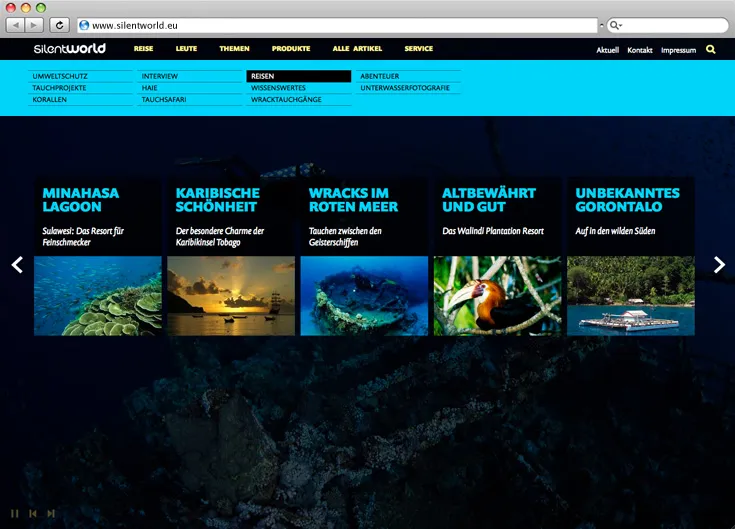Open the PRODUKTE menu

291,49
